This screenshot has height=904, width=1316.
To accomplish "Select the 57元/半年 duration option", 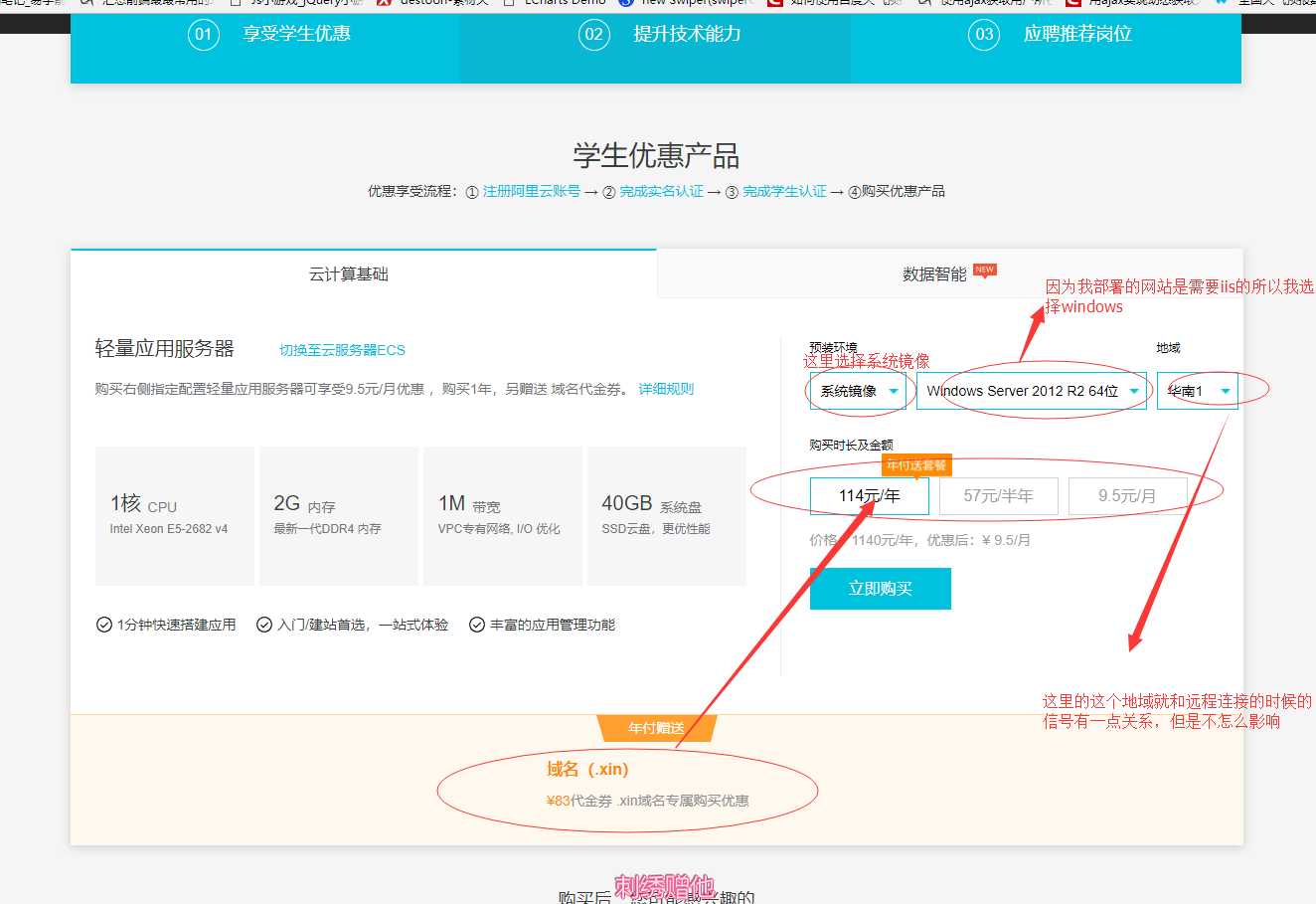I will pyautogui.click(x=998, y=496).
